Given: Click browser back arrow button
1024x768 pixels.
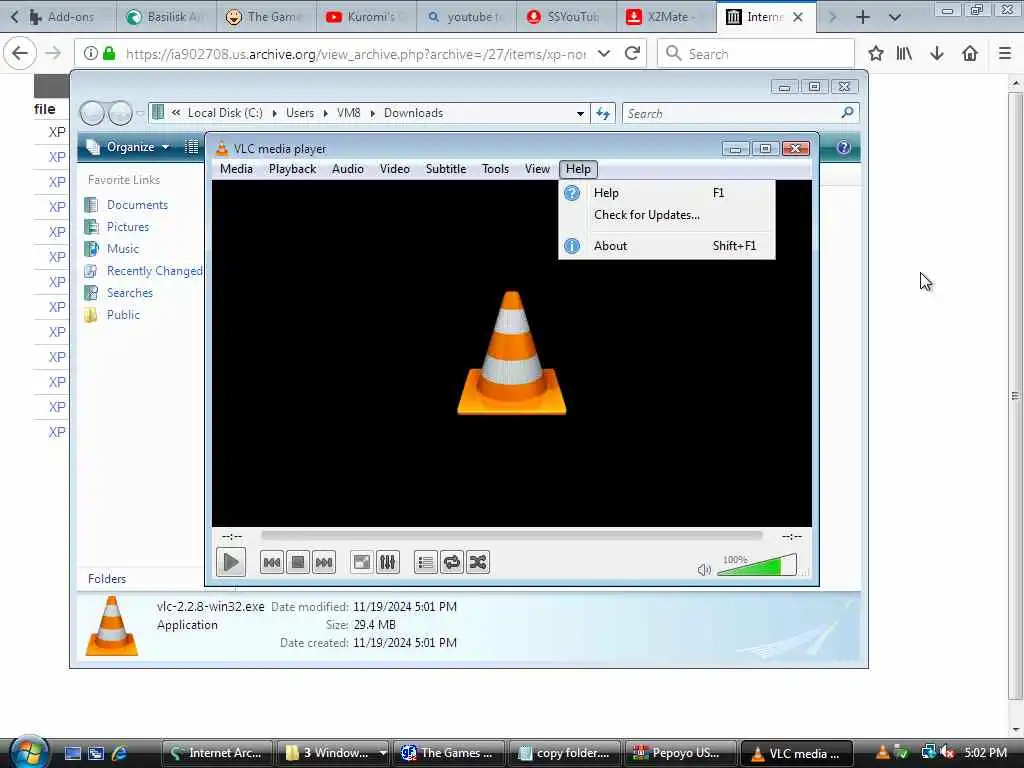Looking at the screenshot, I should (20, 54).
